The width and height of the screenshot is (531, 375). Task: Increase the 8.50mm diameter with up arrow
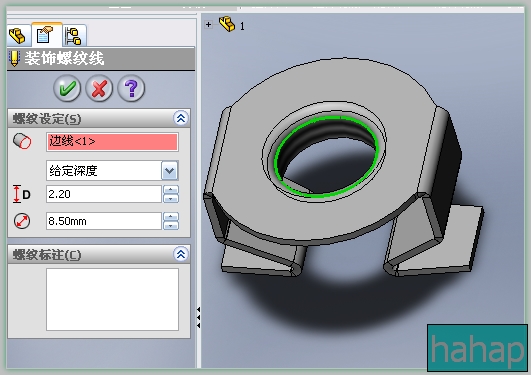[171, 216]
